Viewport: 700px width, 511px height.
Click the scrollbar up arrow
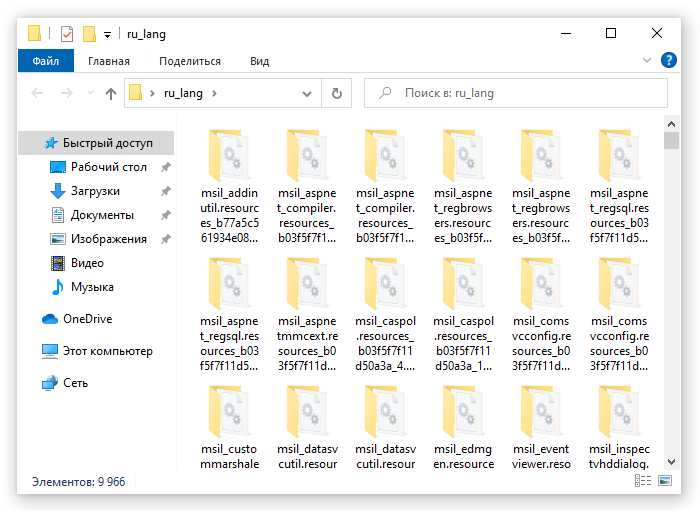pos(671,124)
